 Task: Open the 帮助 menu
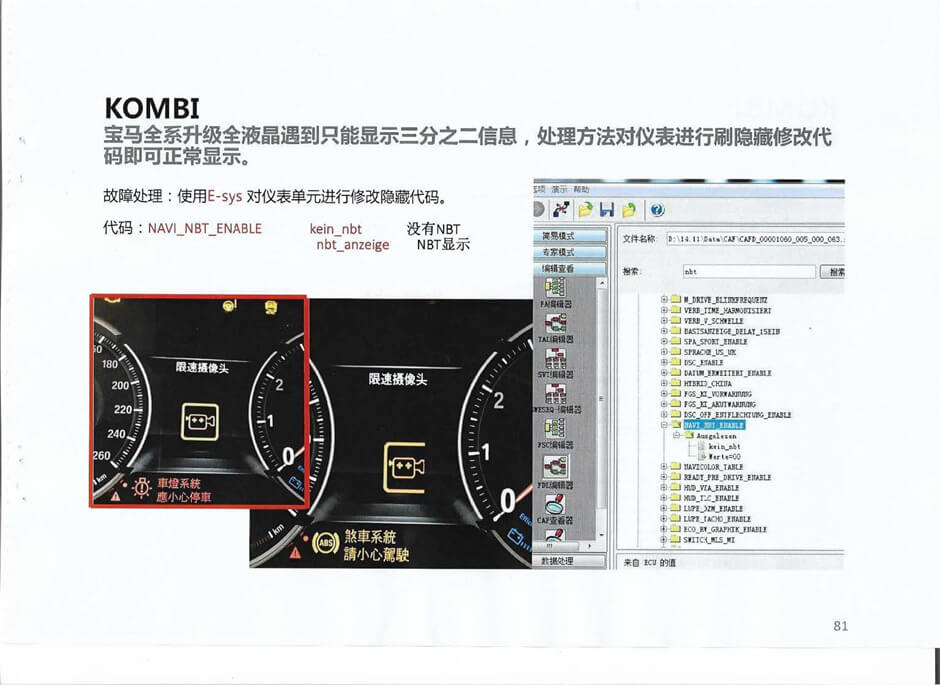coord(582,189)
